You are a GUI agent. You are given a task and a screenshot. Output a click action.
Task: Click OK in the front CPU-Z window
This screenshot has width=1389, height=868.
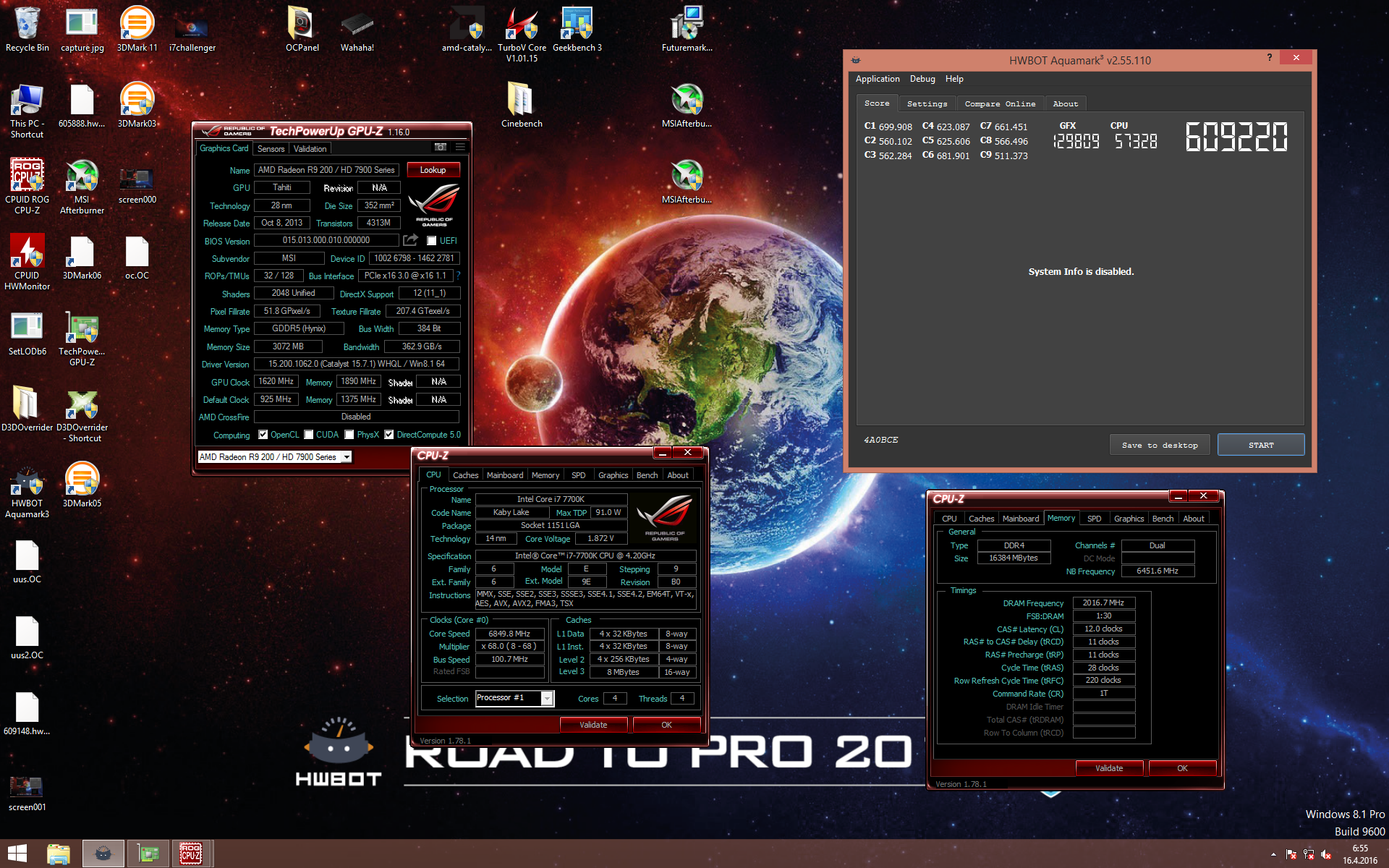point(666,725)
